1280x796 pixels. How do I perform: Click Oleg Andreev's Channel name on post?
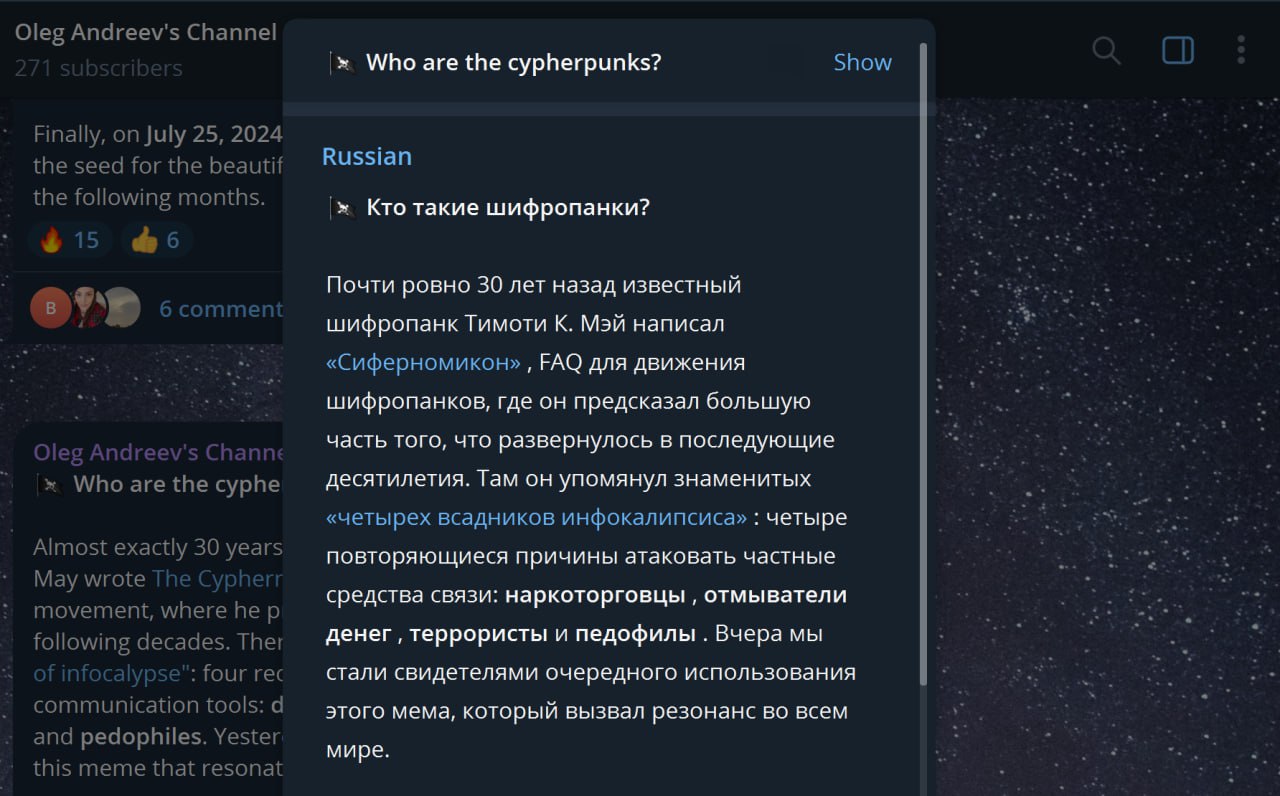tap(158, 453)
